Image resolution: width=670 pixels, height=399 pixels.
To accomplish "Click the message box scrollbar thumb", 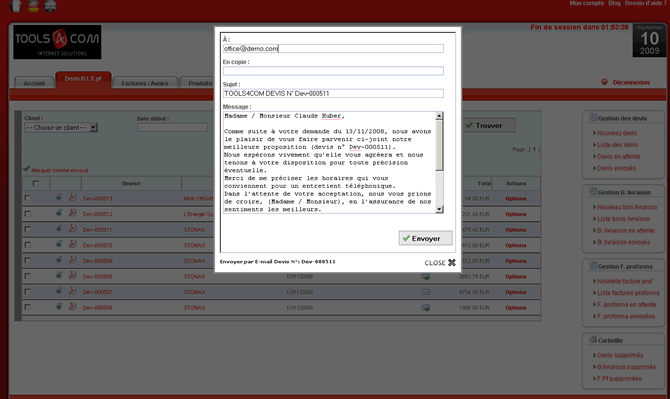I will point(439,145).
